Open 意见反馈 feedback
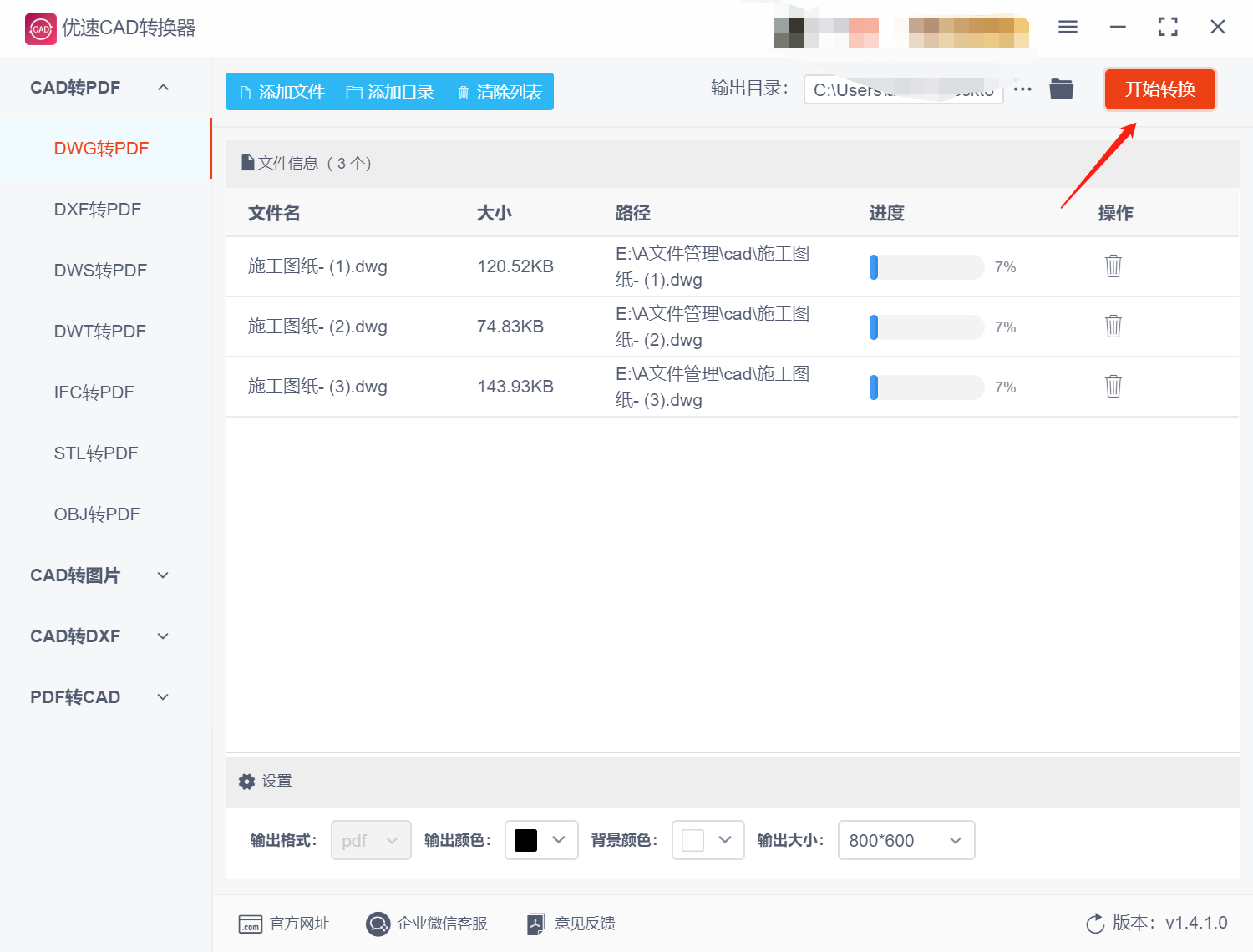Viewport: 1253px width, 952px height. pos(571,924)
